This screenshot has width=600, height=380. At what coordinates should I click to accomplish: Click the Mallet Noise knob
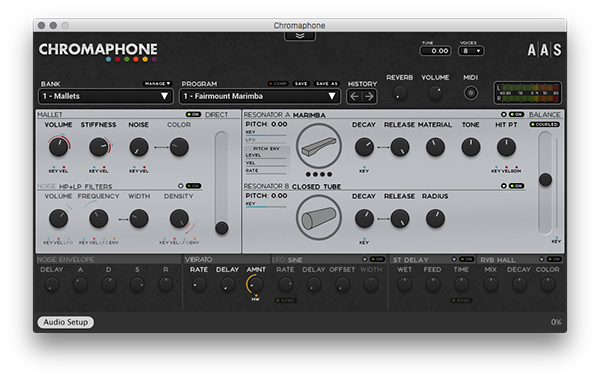coord(139,147)
